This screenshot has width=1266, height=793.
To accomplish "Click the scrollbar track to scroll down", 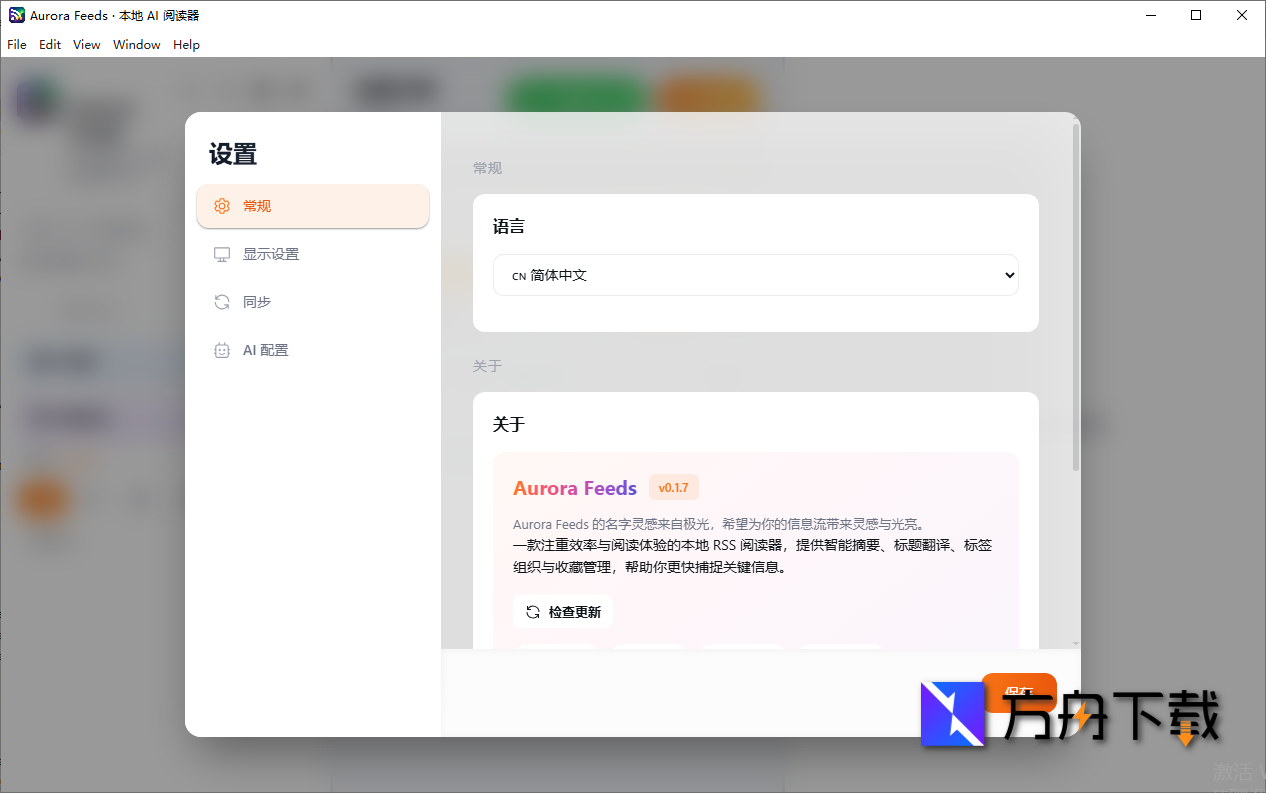I will (1075, 550).
